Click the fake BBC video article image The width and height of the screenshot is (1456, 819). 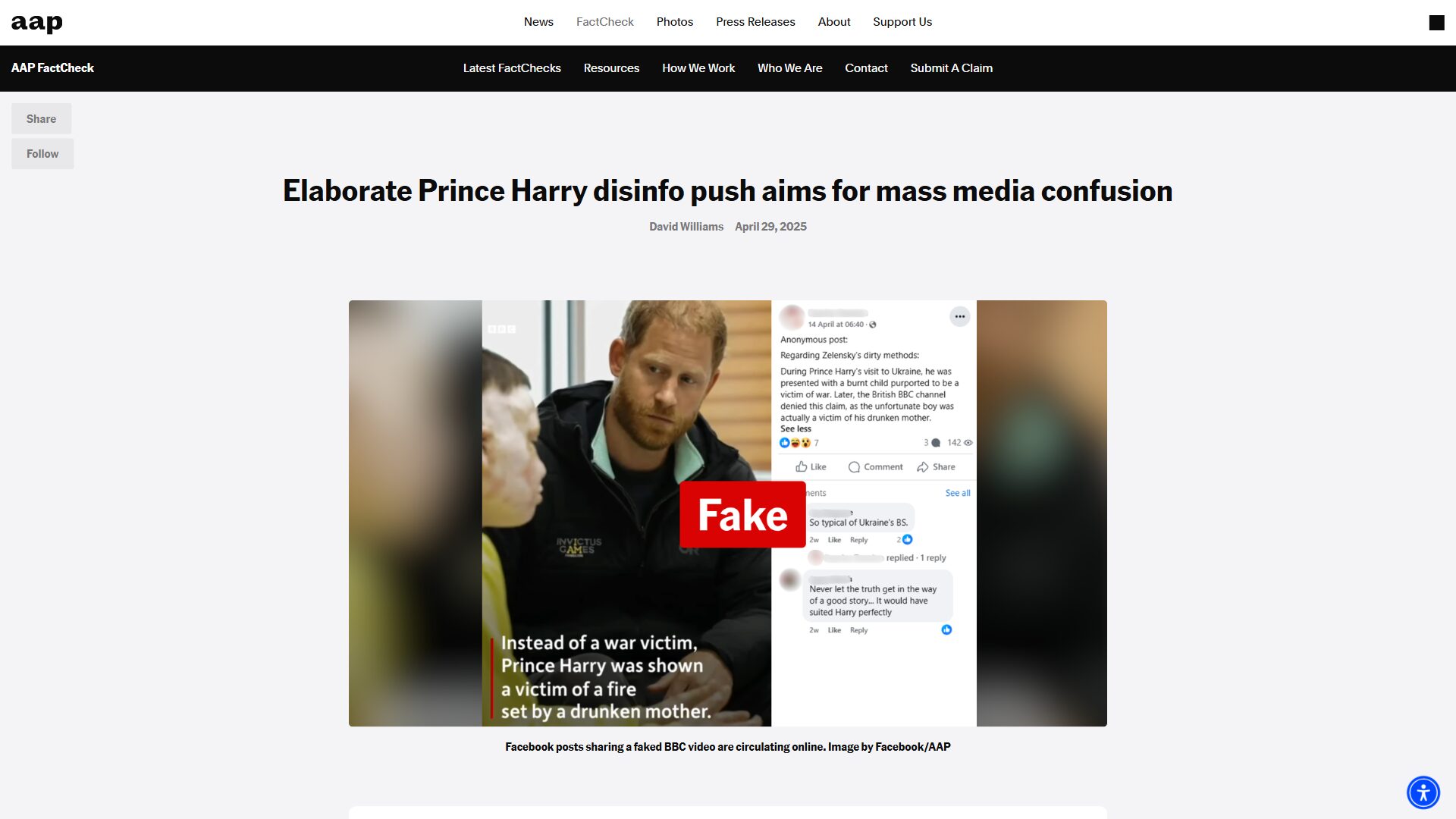[x=728, y=513]
